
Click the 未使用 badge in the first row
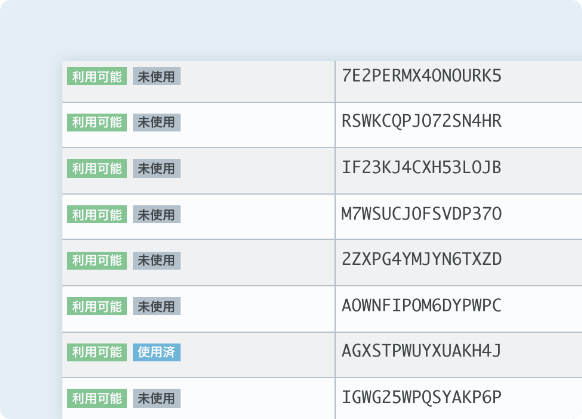click(157, 76)
